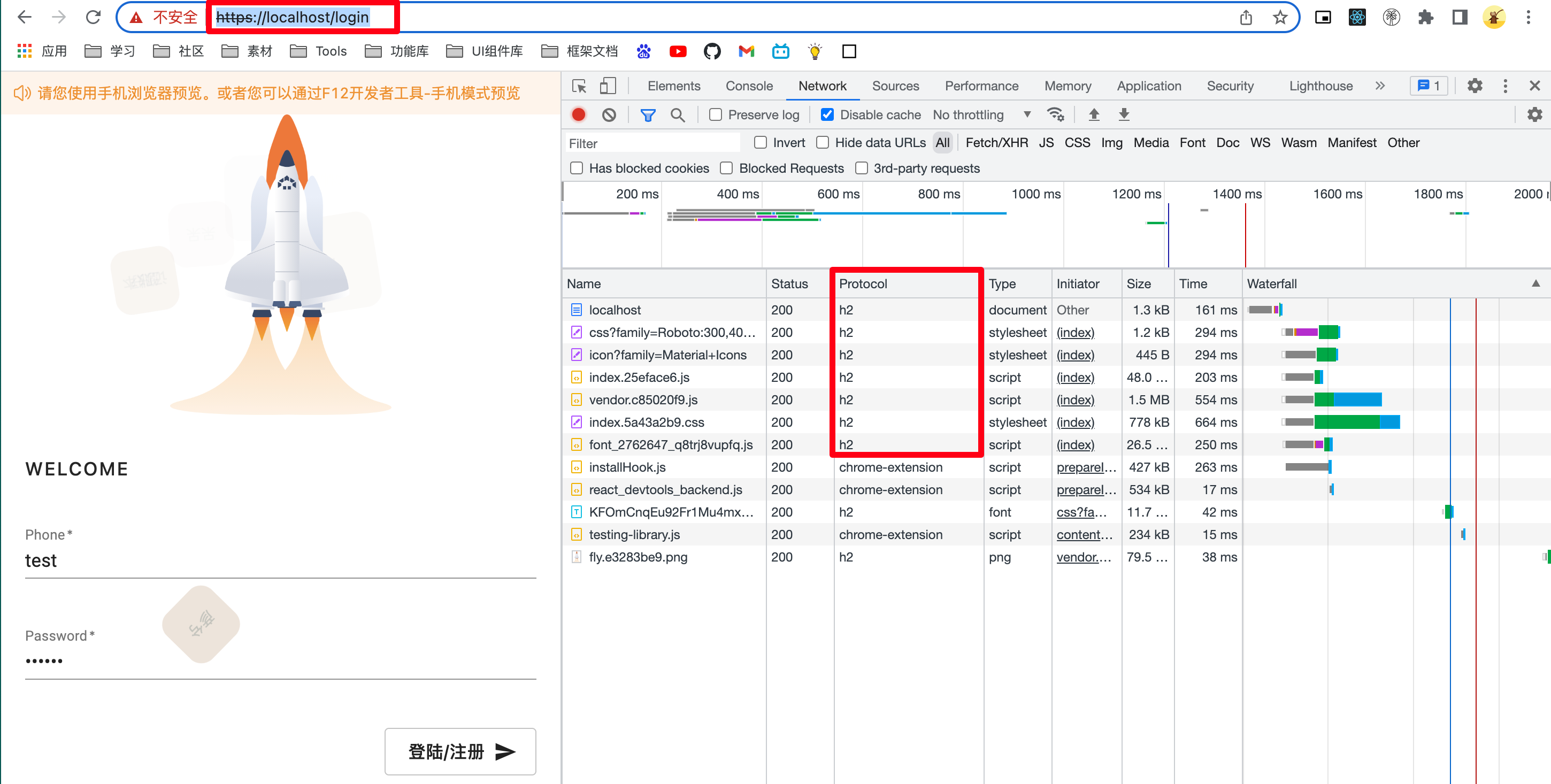Open the GitHub bookmark icon
This screenshot has width=1551, height=784.
712,52
